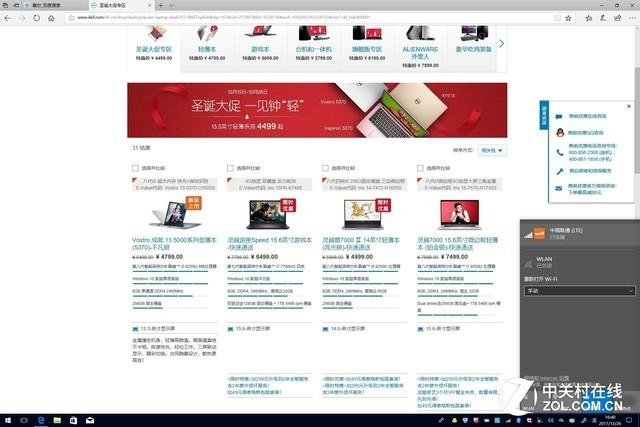Open Vostro 成就 13 5000 product link

(174, 244)
